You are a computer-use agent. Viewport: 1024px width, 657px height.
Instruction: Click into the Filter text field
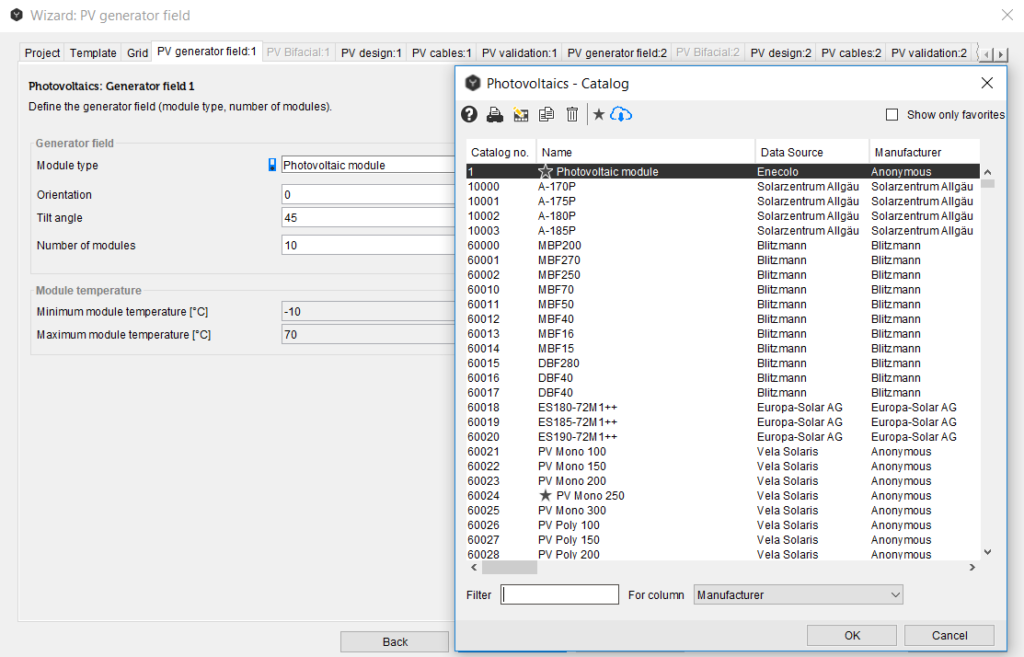(560, 595)
